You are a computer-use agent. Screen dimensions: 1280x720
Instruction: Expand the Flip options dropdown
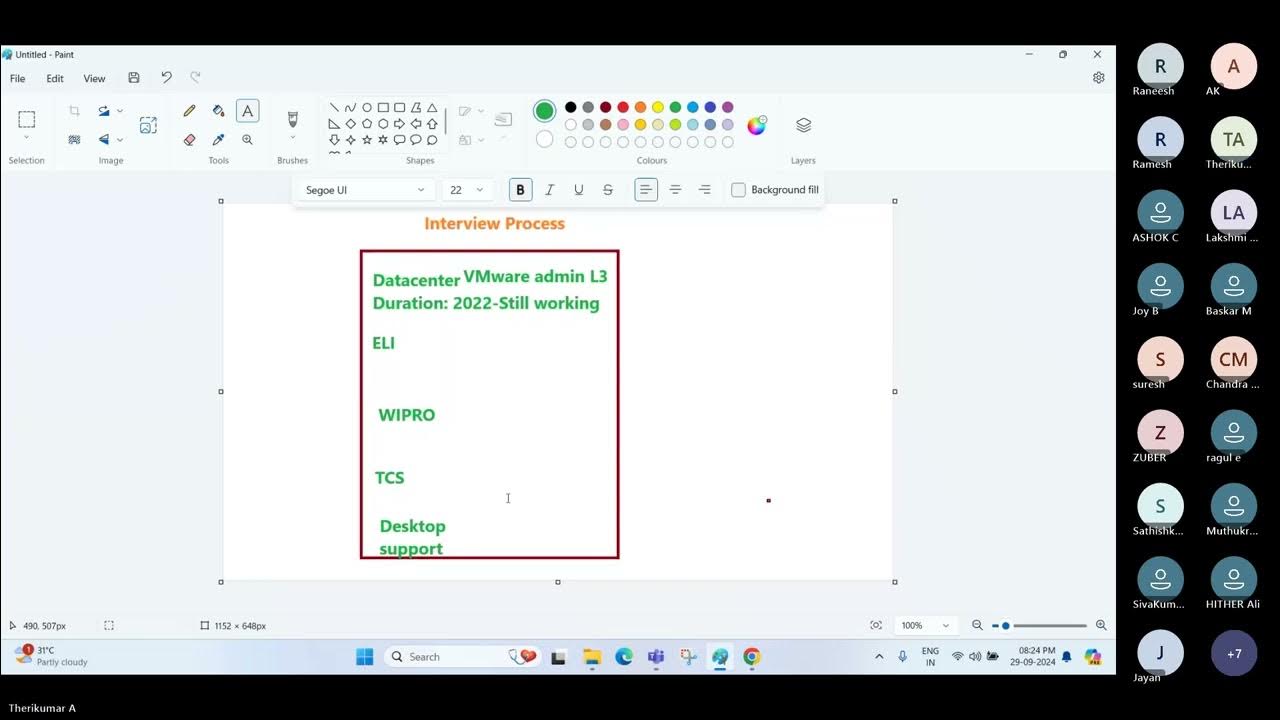120,140
